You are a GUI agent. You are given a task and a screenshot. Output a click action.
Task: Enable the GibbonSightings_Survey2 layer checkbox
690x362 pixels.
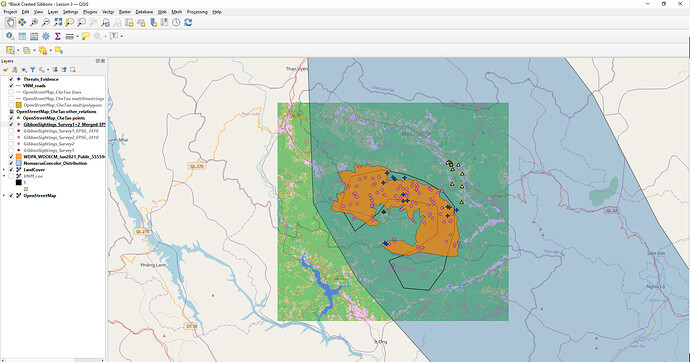11,144
